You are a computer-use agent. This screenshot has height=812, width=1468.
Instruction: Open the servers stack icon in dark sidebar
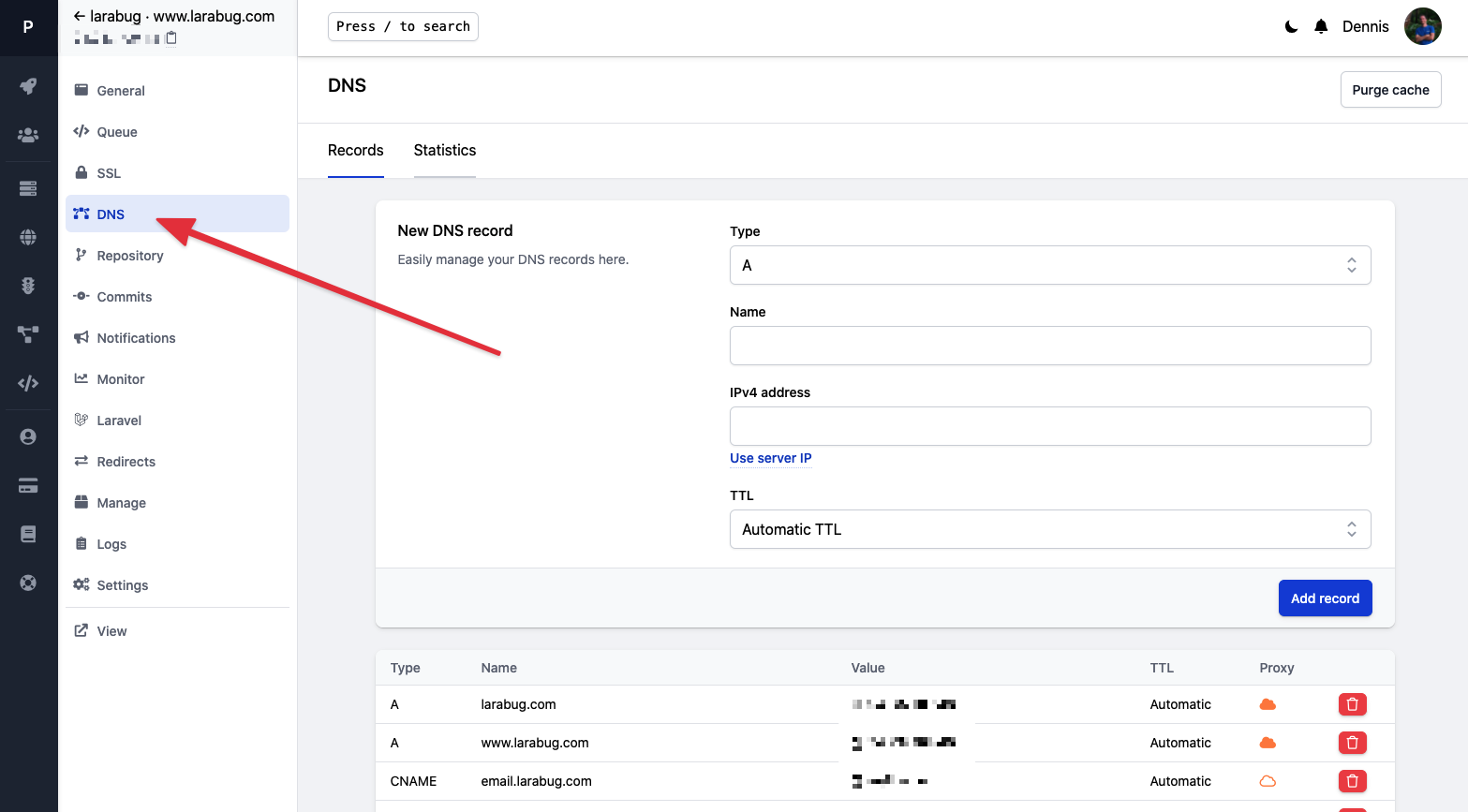(28, 188)
